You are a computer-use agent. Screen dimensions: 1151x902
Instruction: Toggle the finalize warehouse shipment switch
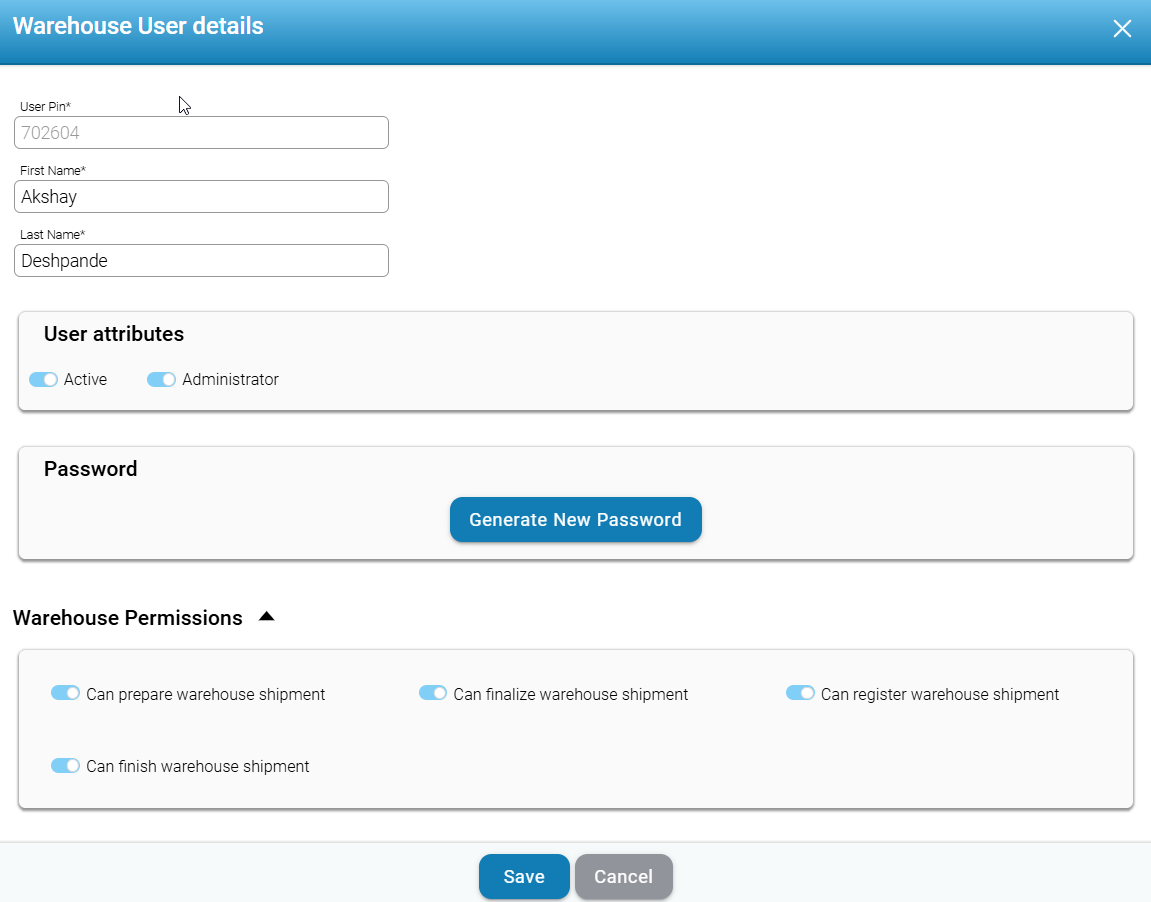click(x=433, y=693)
